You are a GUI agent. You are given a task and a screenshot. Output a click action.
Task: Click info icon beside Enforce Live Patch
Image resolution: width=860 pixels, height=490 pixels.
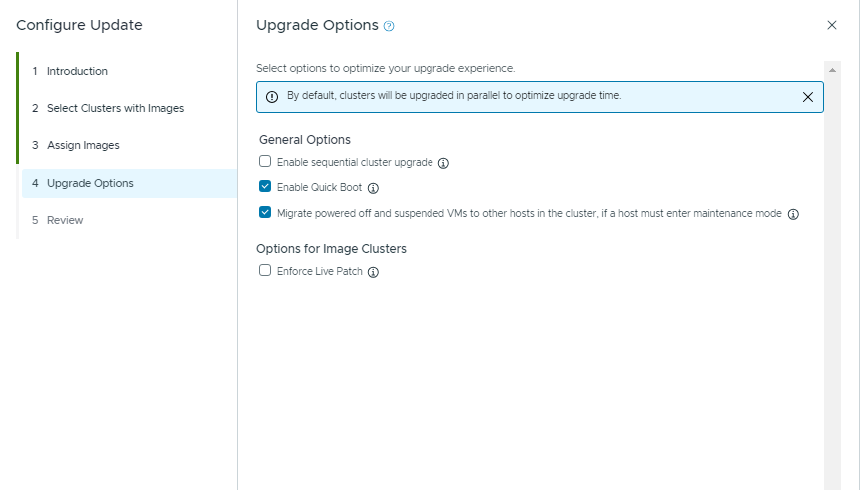point(373,272)
